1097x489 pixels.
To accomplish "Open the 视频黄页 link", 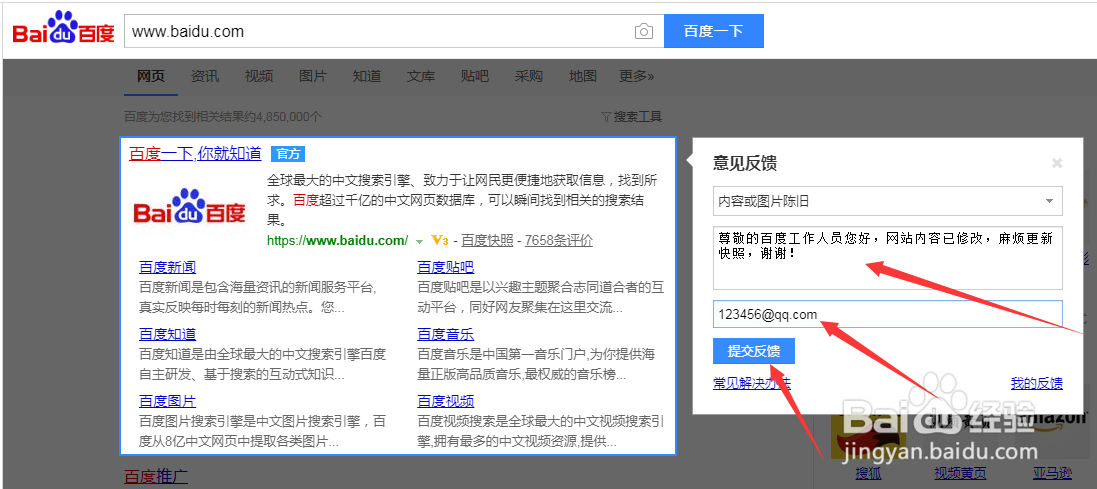I will 960,474.
